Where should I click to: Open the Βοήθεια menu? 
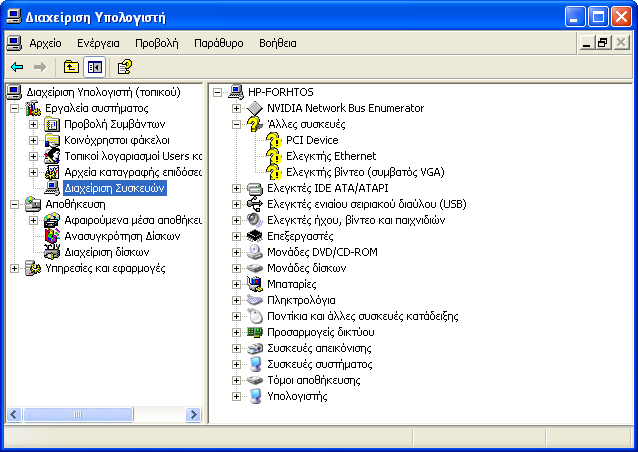277,43
